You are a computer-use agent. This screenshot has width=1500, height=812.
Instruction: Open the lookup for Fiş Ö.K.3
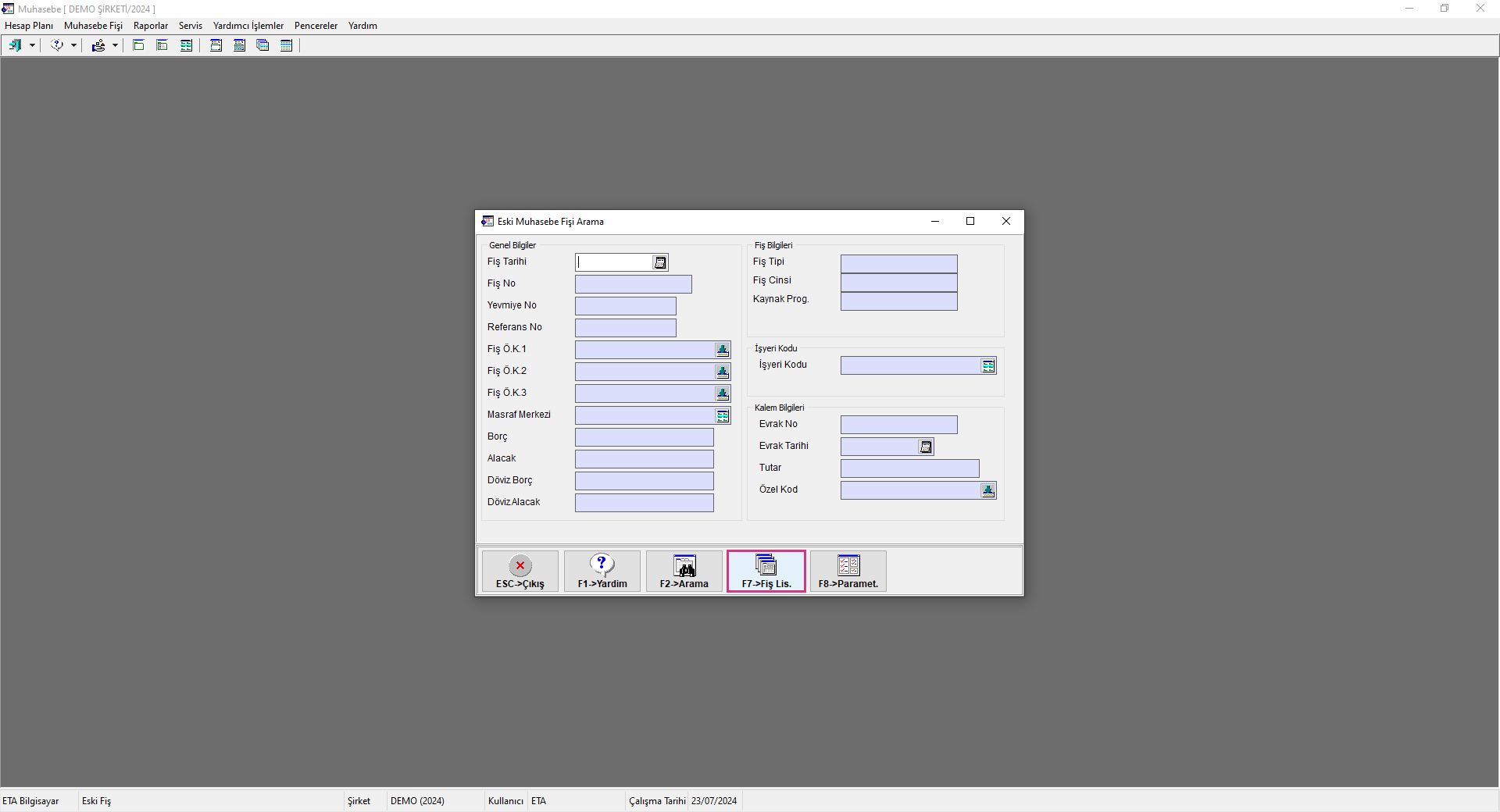pyautogui.click(x=723, y=394)
